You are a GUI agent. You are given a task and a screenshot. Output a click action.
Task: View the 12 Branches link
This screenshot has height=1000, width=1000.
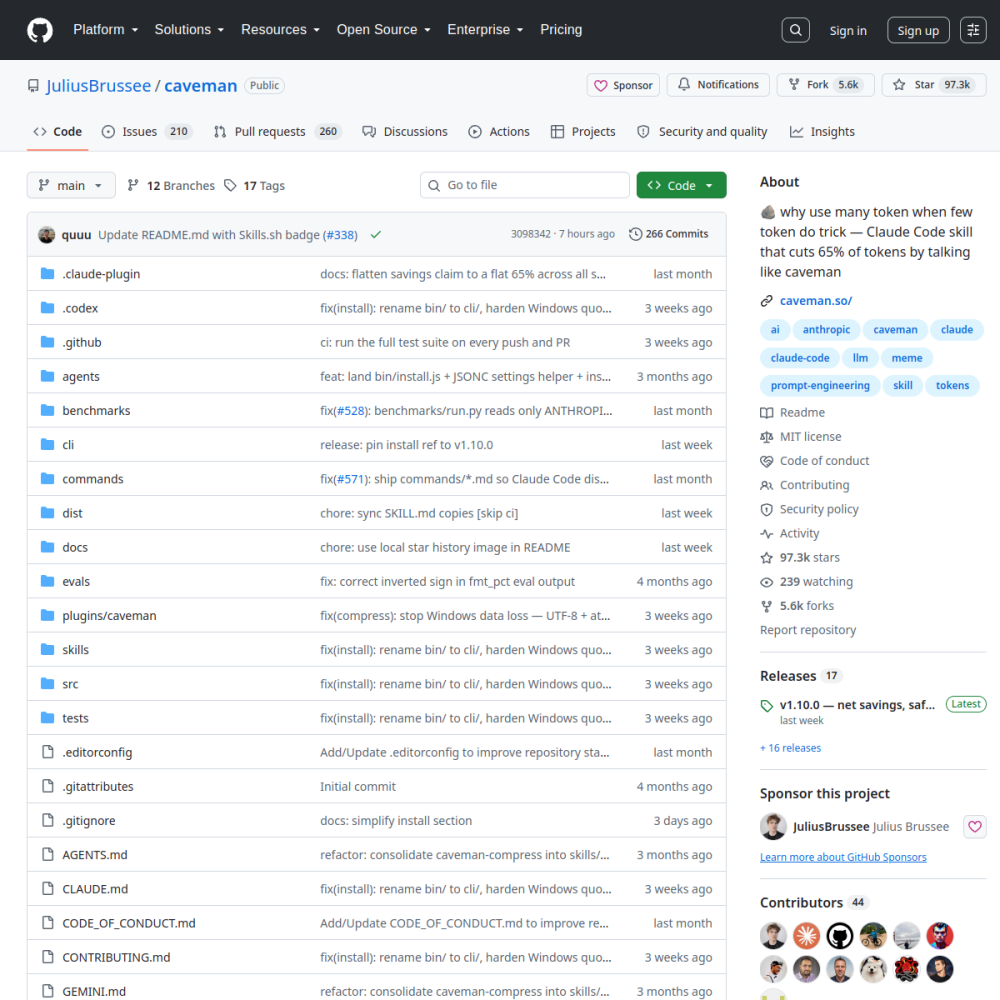coord(171,186)
